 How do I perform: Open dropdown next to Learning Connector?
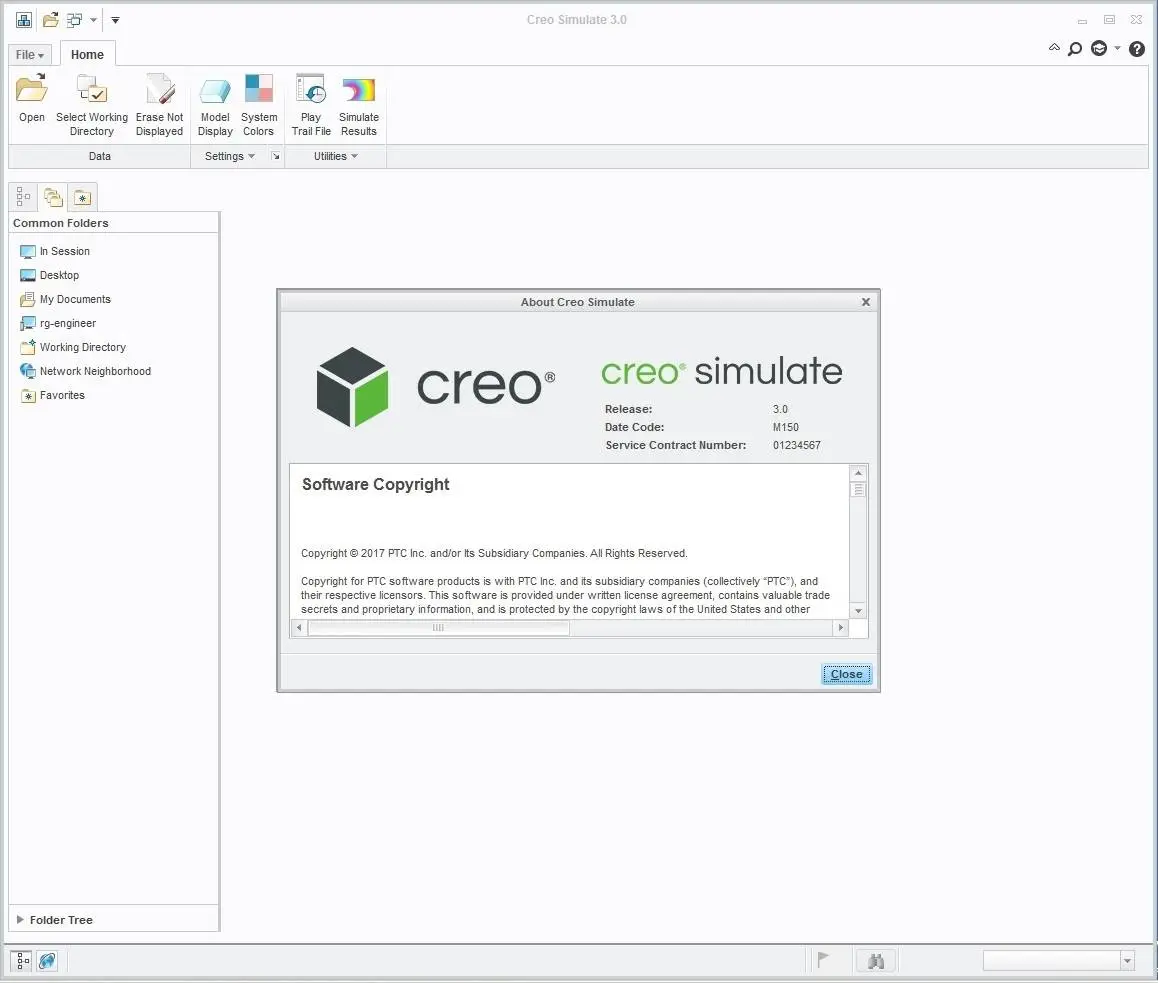tap(1117, 49)
